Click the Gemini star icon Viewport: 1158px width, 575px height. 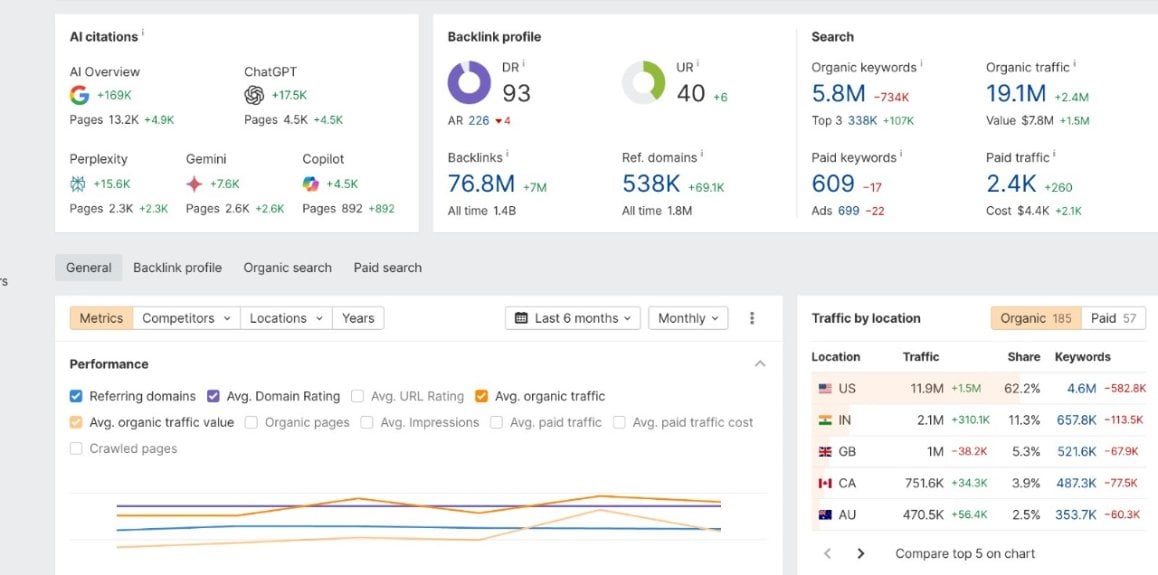[x=194, y=184]
